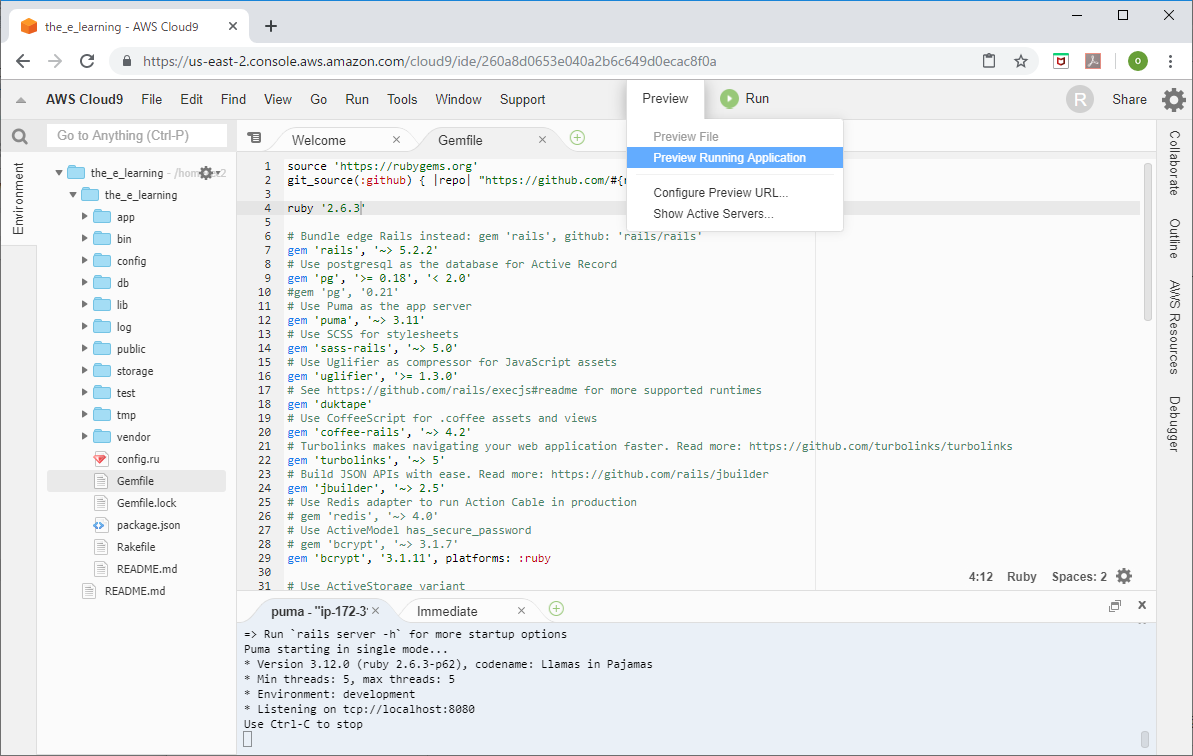Viewport: 1193px width, 756px height.
Task: Open the Collaborate side panel
Action: tap(1174, 163)
